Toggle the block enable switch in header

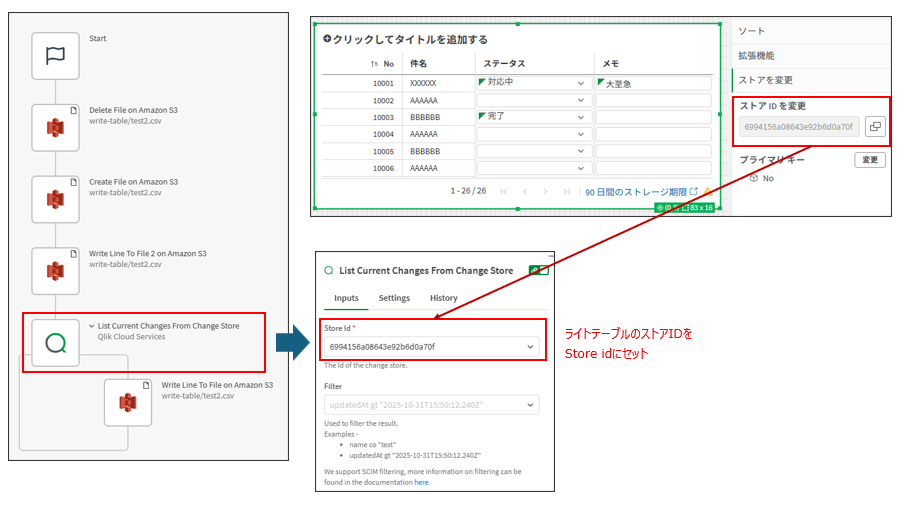(539, 270)
